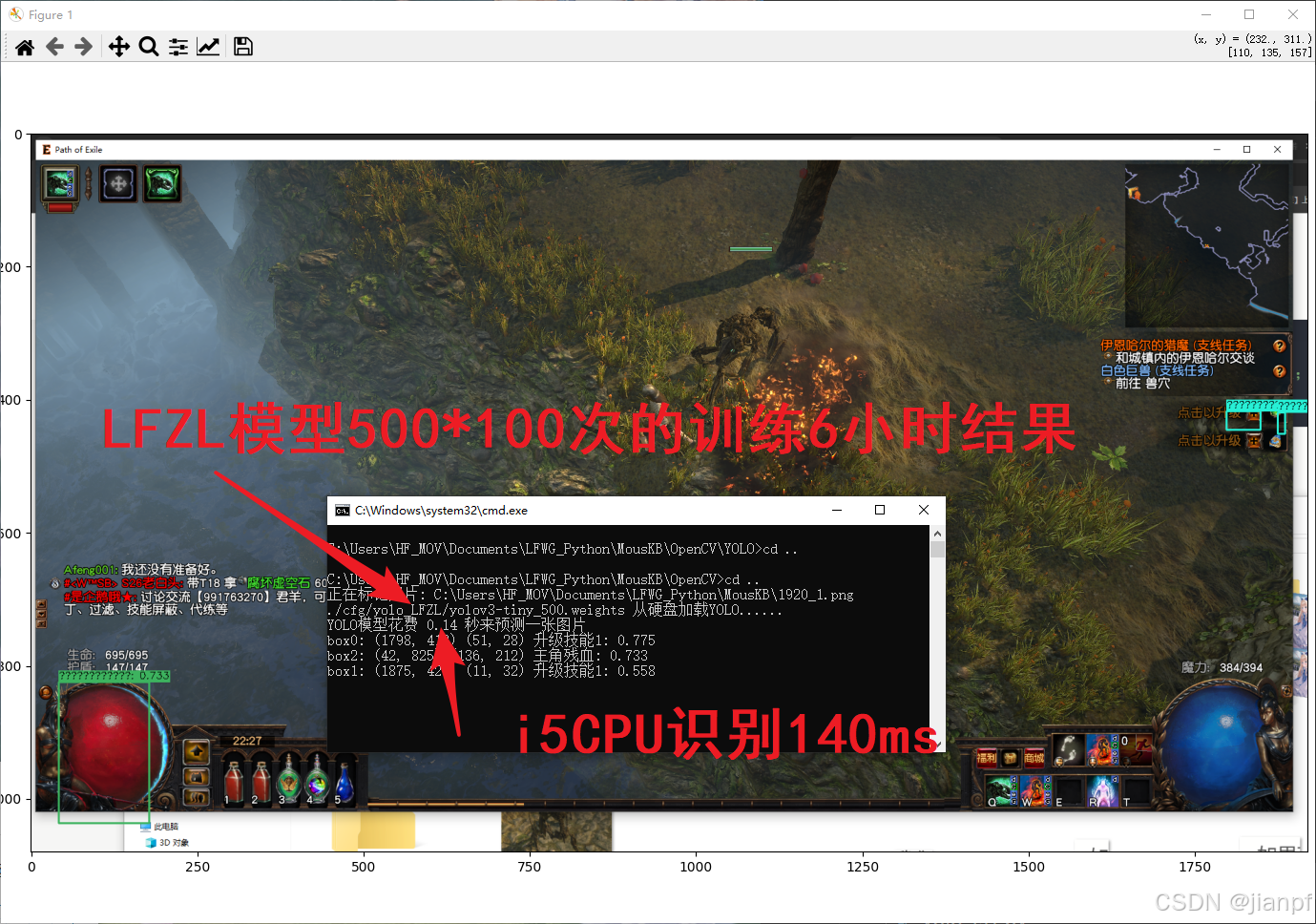Close the Path of Exile window
This screenshot has height=924, width=1316.
click(x=1277, y=149)
